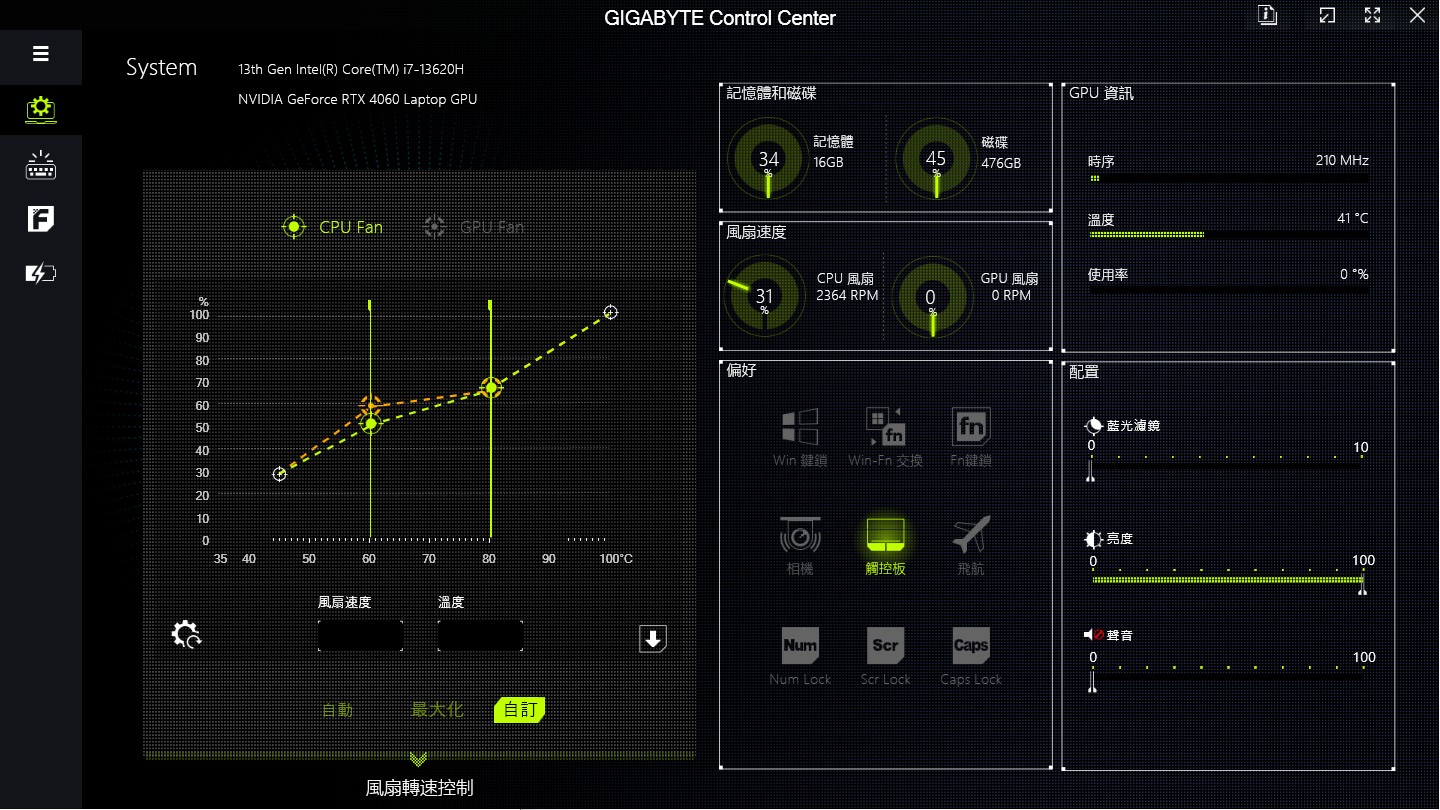Toggle Num Lock
Viewport: 1440px width, 810px height.
[800, 657]
